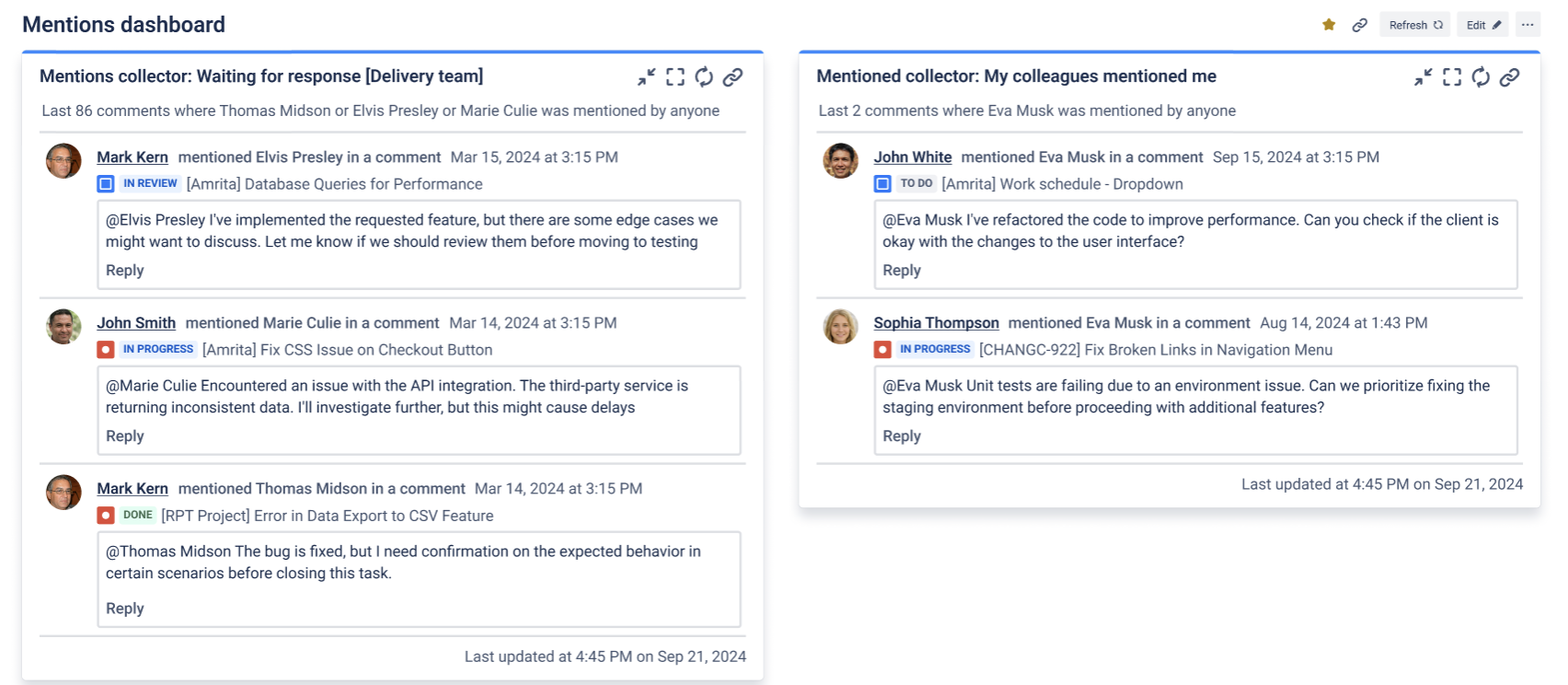Refresh the Waiting for response gadget
Viewport: 1568px width, 685px height.
pyautogui.click(x=704, y=77)
